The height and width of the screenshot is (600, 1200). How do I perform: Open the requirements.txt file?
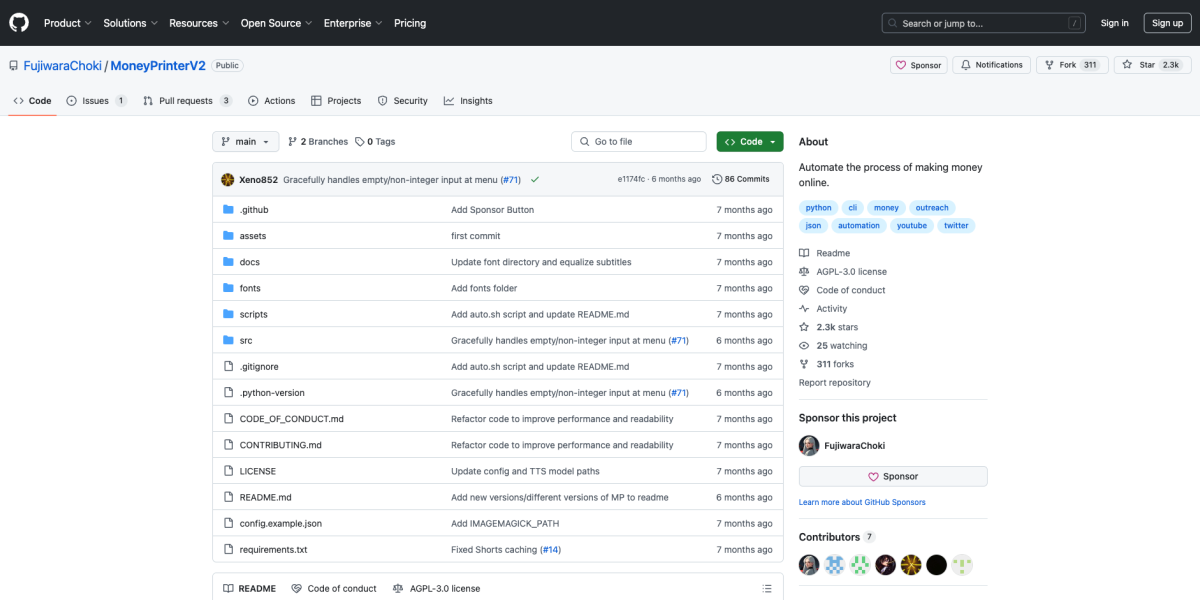(273, 550)
